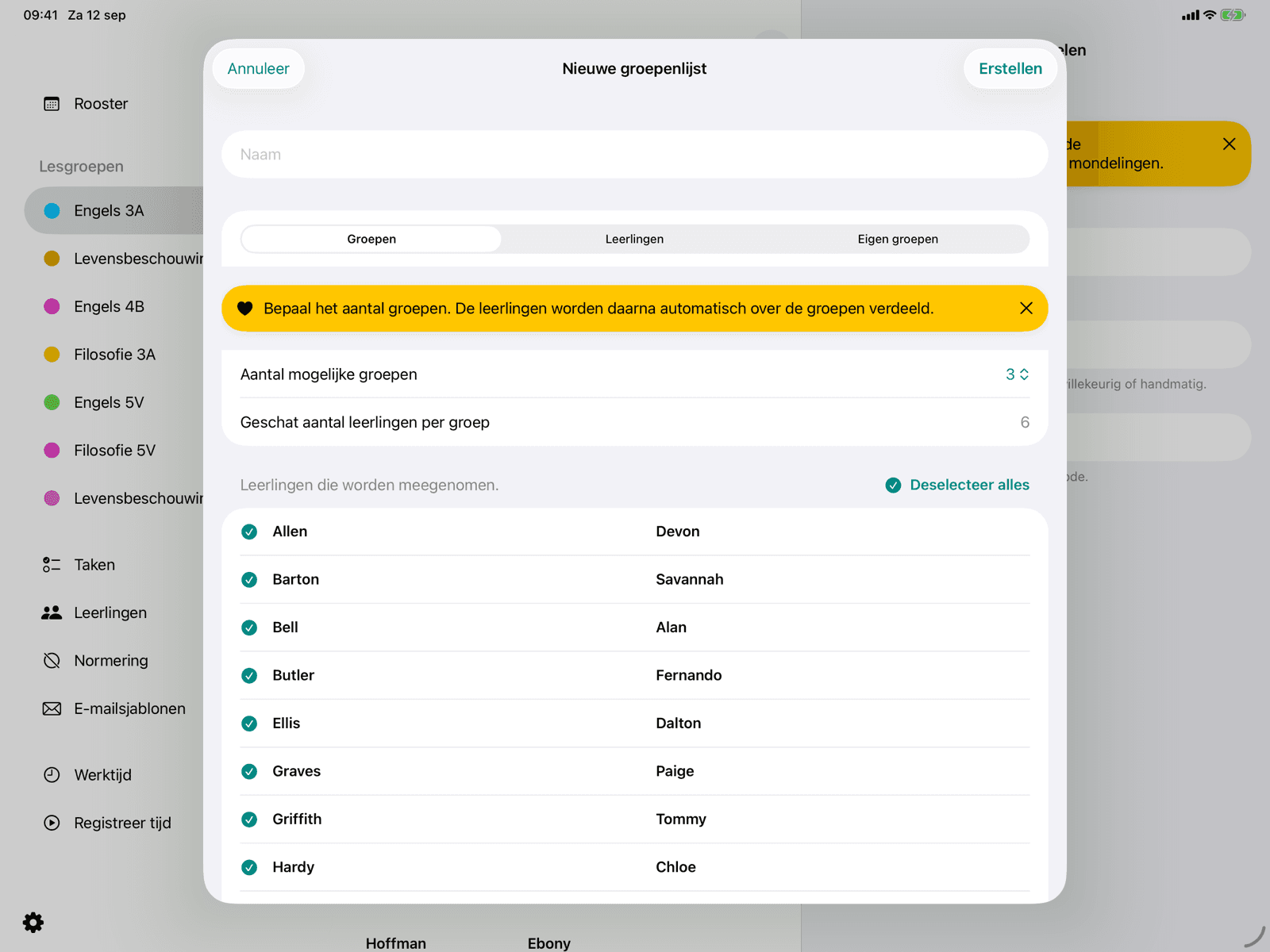
Task: Focus the Naam input field
Action: pyautogui.click(x=634, y=155)
